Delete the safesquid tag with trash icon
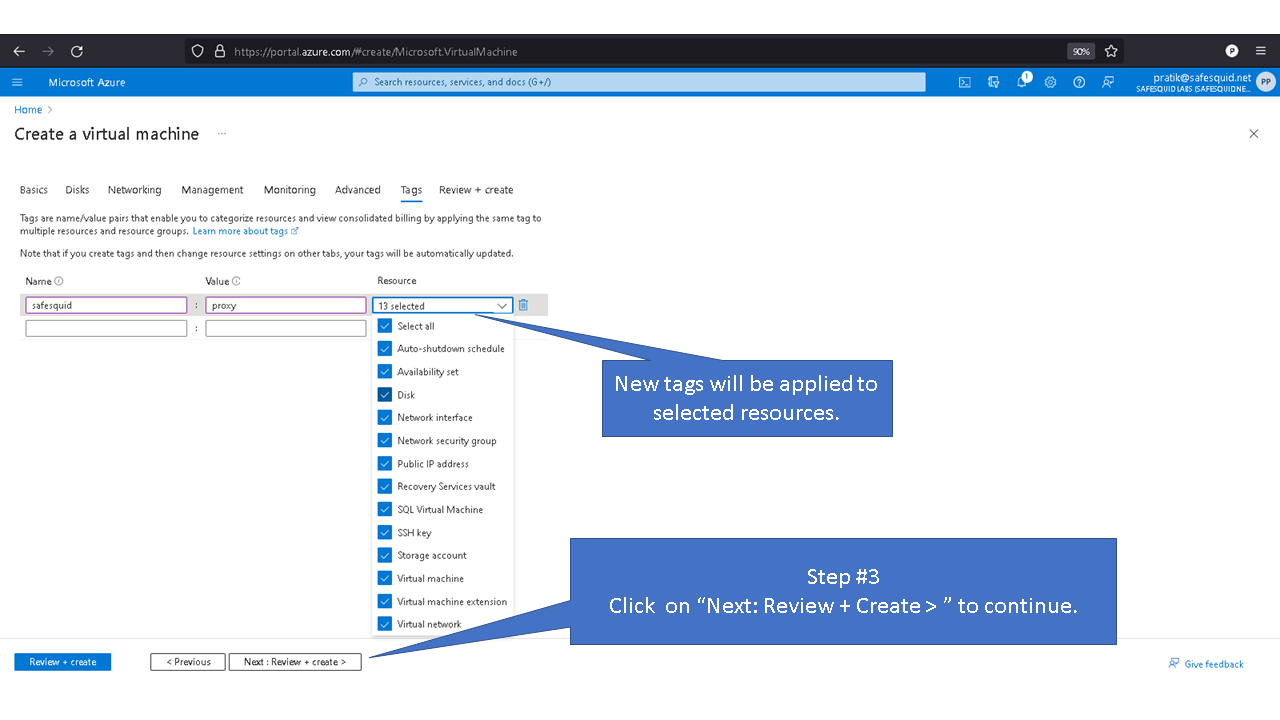Screen dimensions: 1280x720 click(x=523, y=305)
